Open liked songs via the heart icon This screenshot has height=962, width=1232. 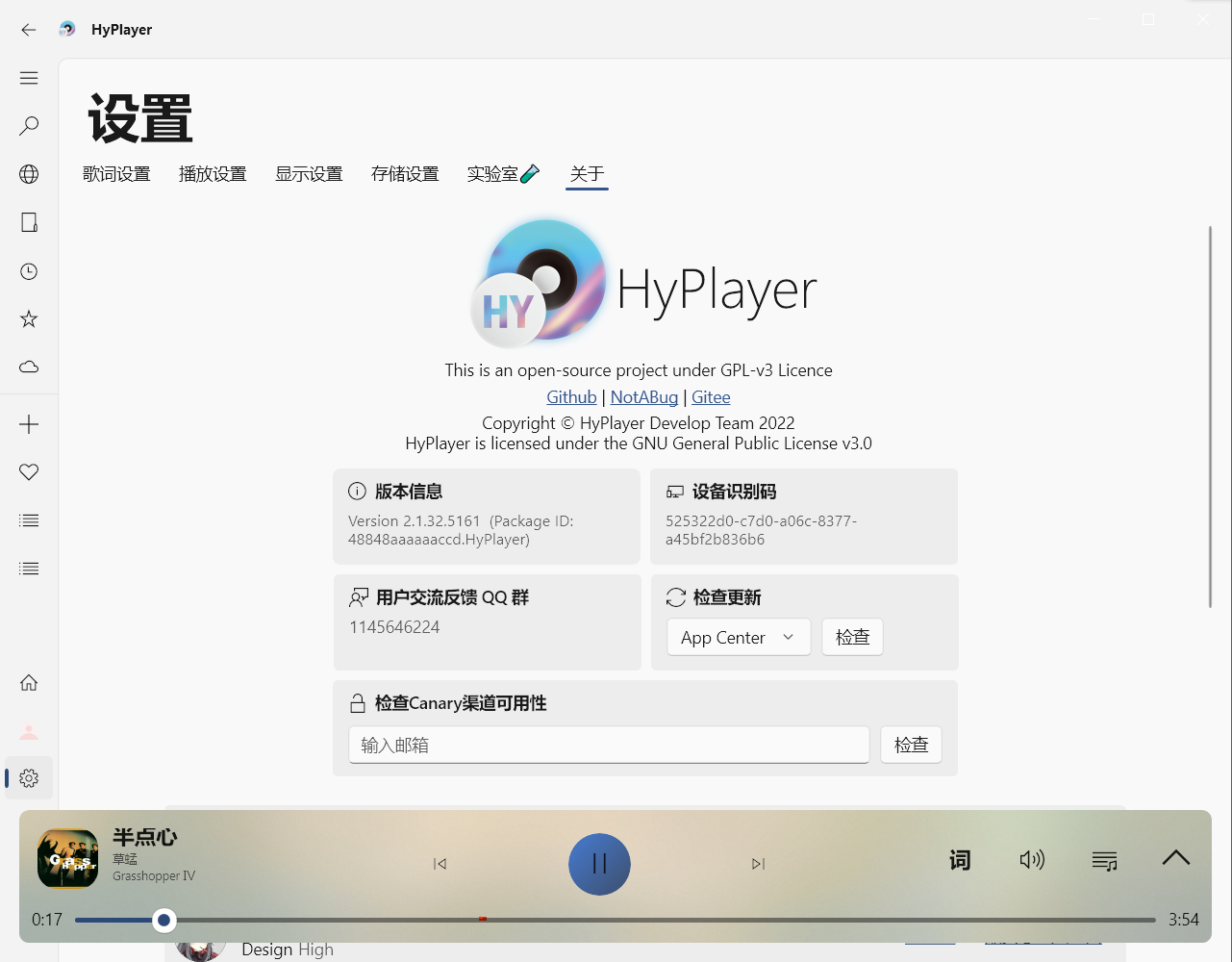tap(29, 472)
